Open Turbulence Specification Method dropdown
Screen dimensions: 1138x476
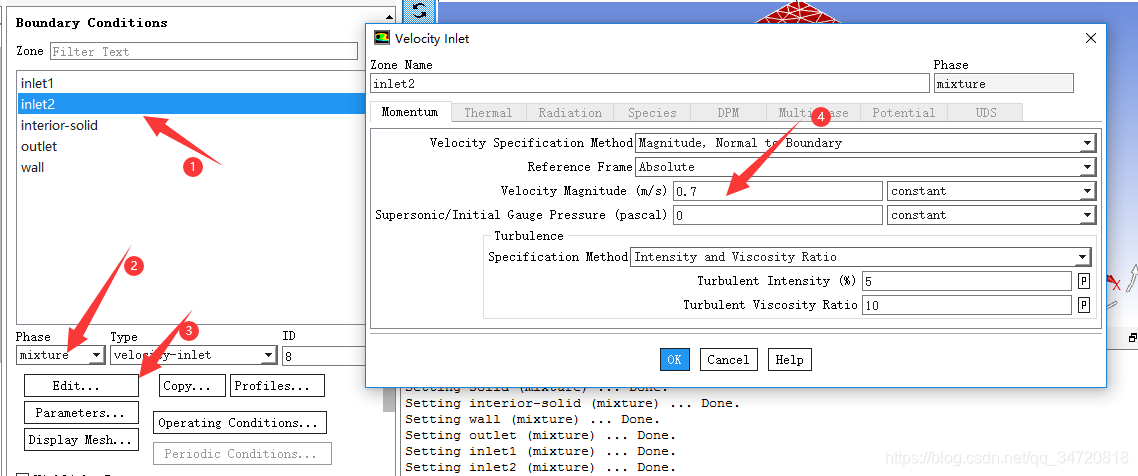(861, 257)
